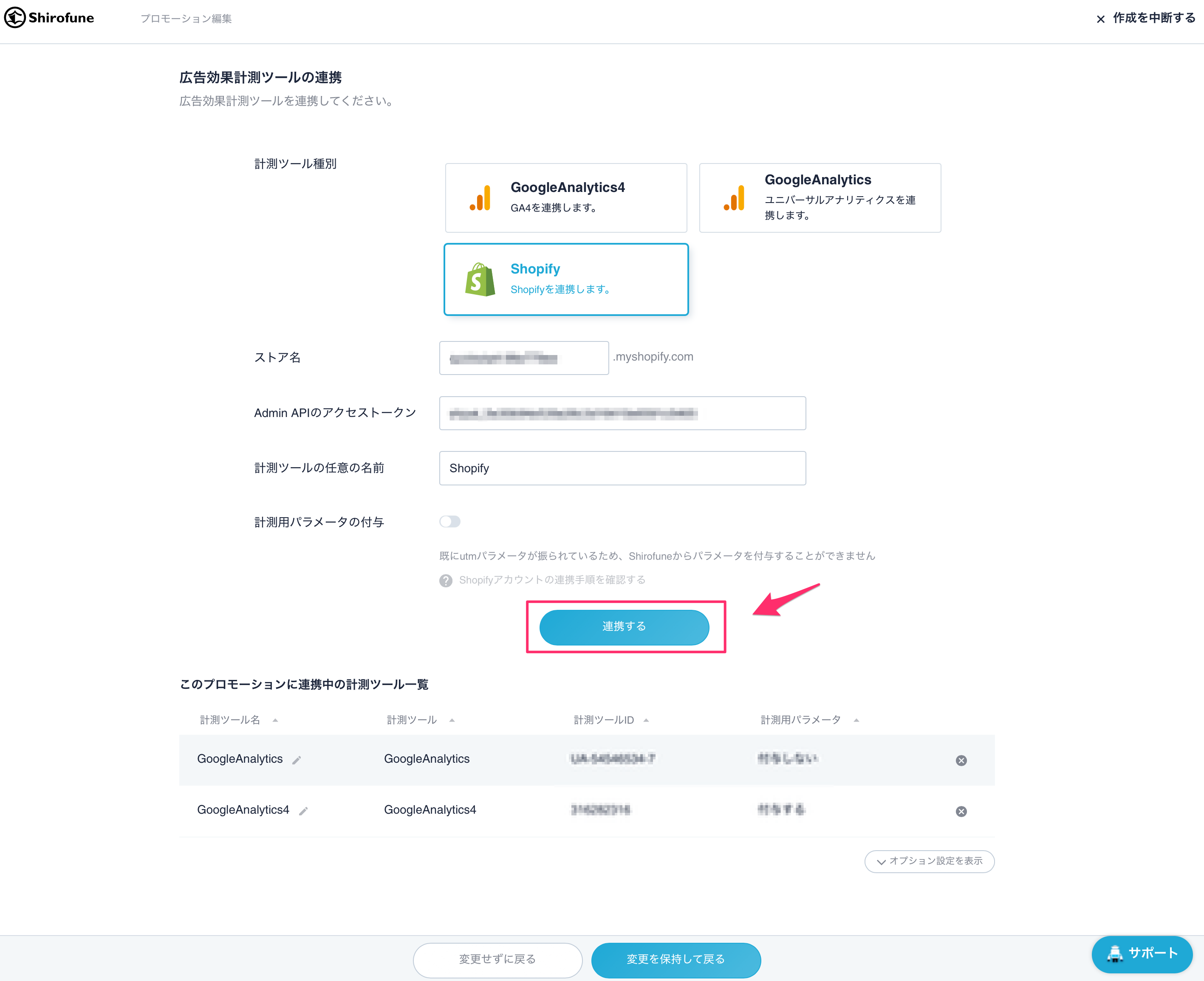1204x981 pixels.
Task: Click the .myshopify.com suffix text
Action: pos(653,357)
